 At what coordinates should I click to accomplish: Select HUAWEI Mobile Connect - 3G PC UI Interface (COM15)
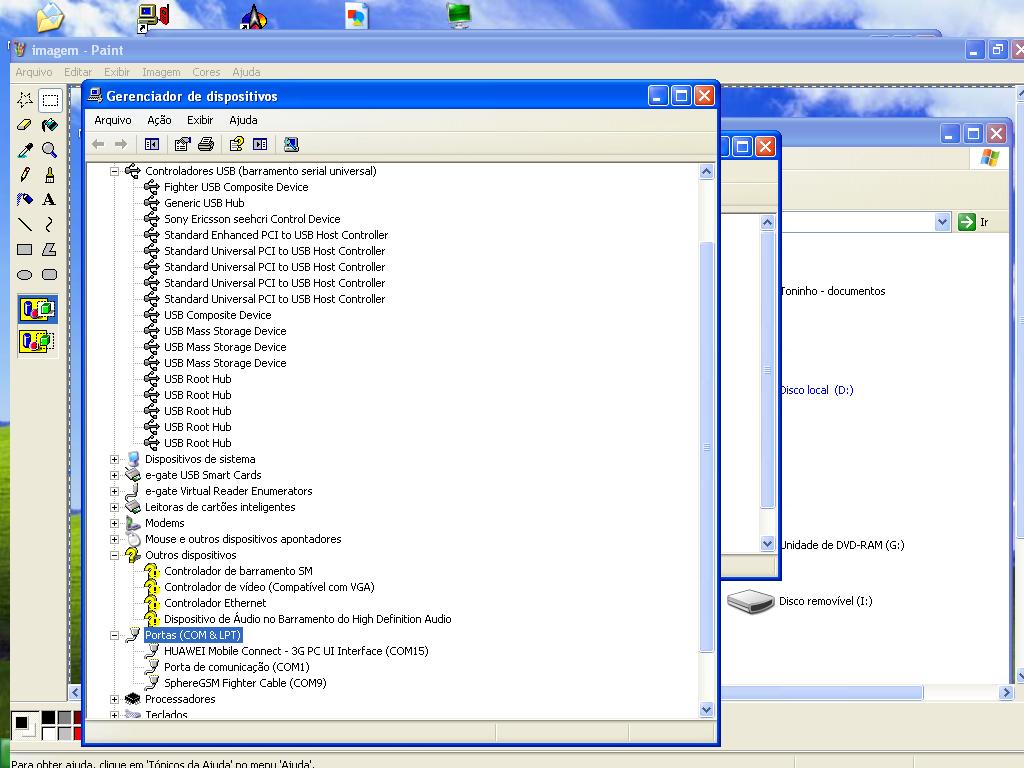coord(296,651)
